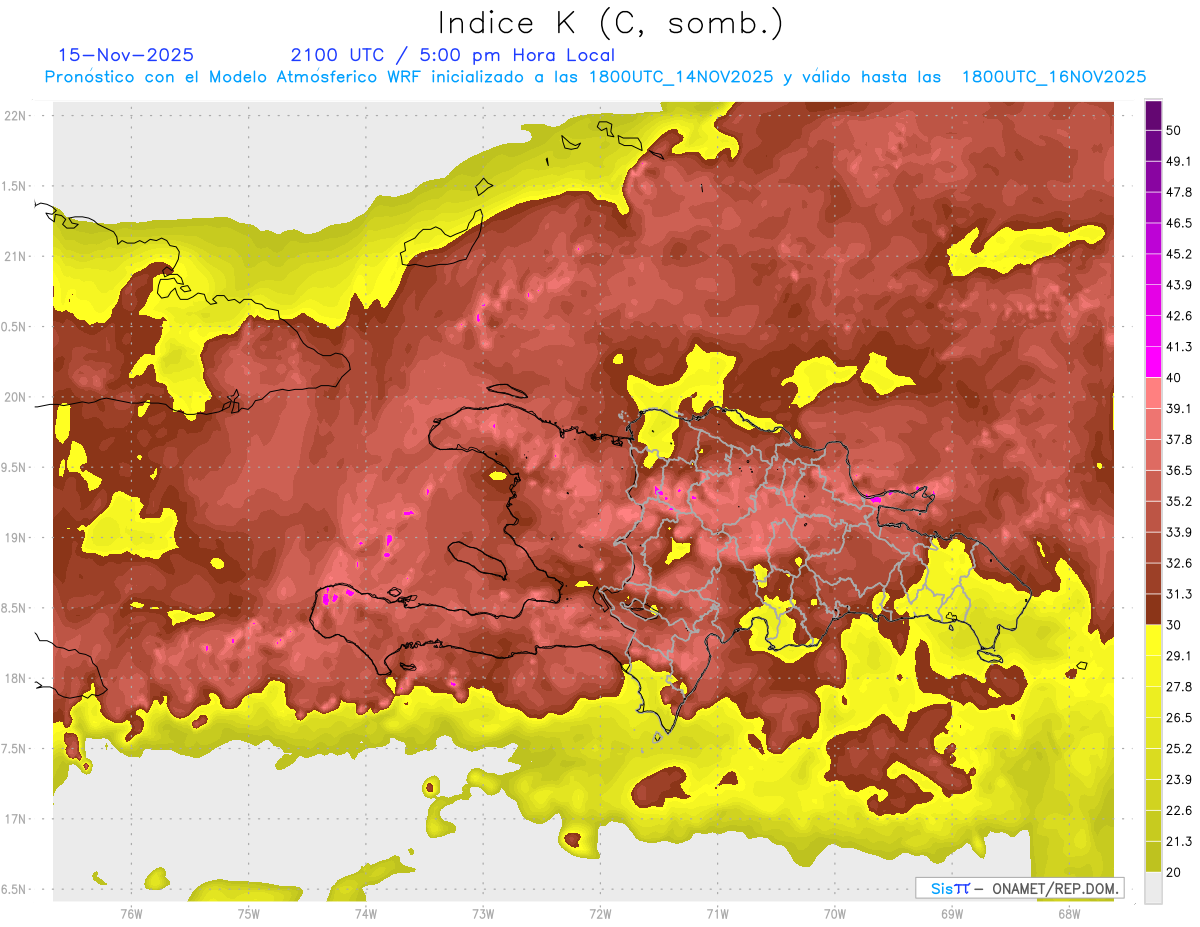Click latitude axis label '19N'
Image resolution: width=1200 pixels, height=927 pixels.
(x=16, y=538)
